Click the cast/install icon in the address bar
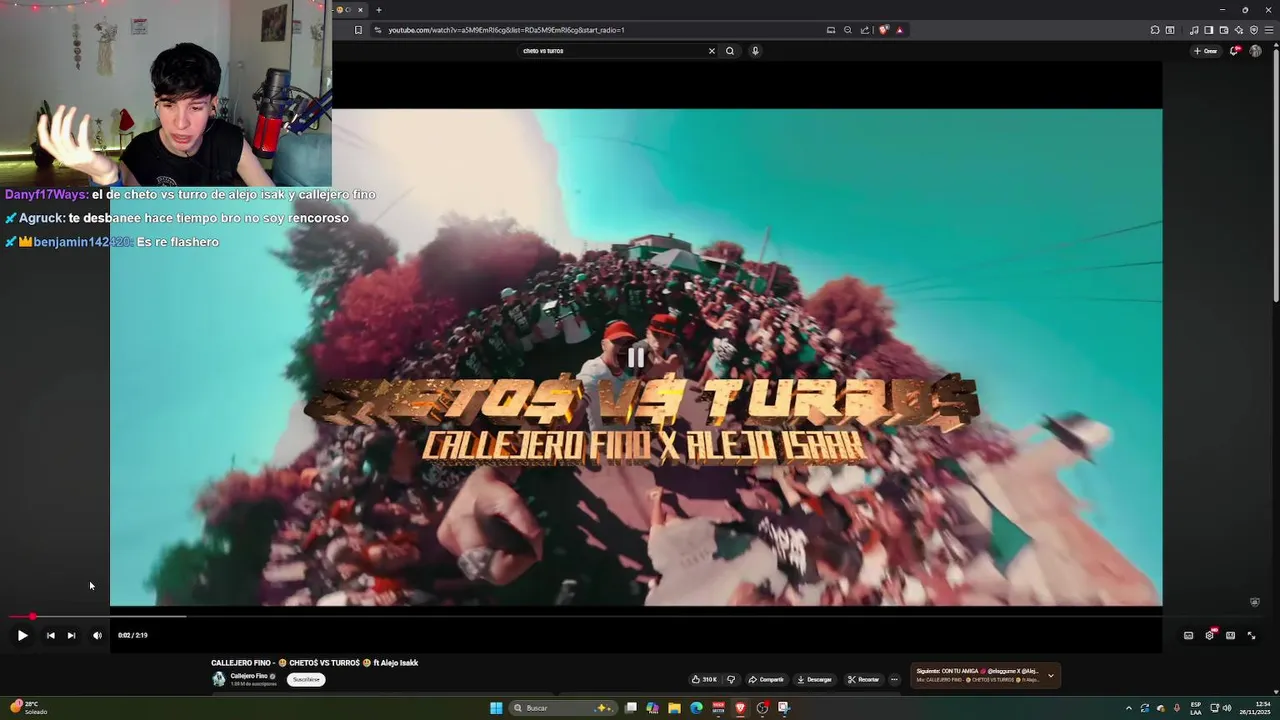This screenshot has height=720, width=1280. (x=830, y=30)
